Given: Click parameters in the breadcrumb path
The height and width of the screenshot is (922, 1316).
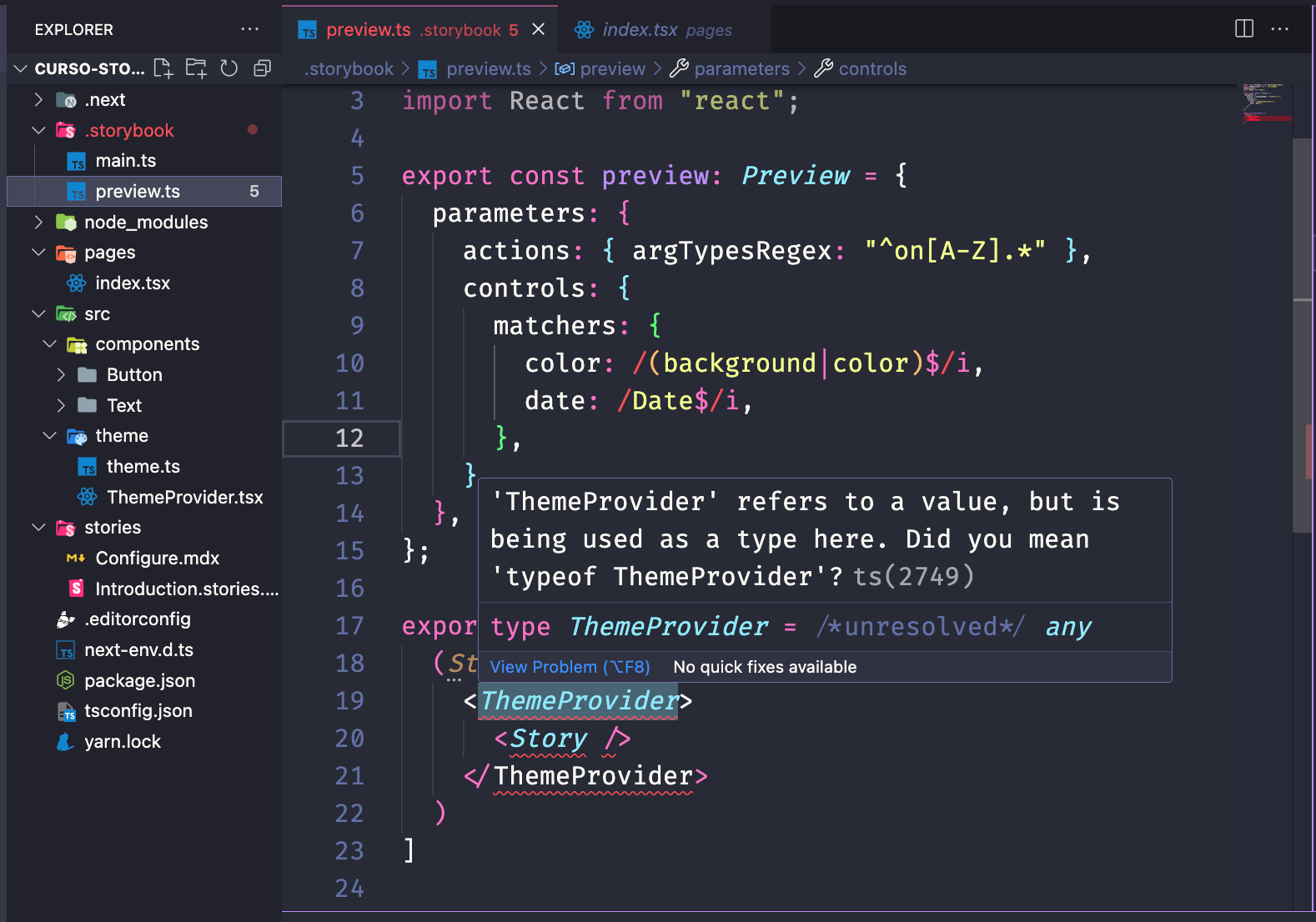Looking at the screenshot, I should pos(741,68).
